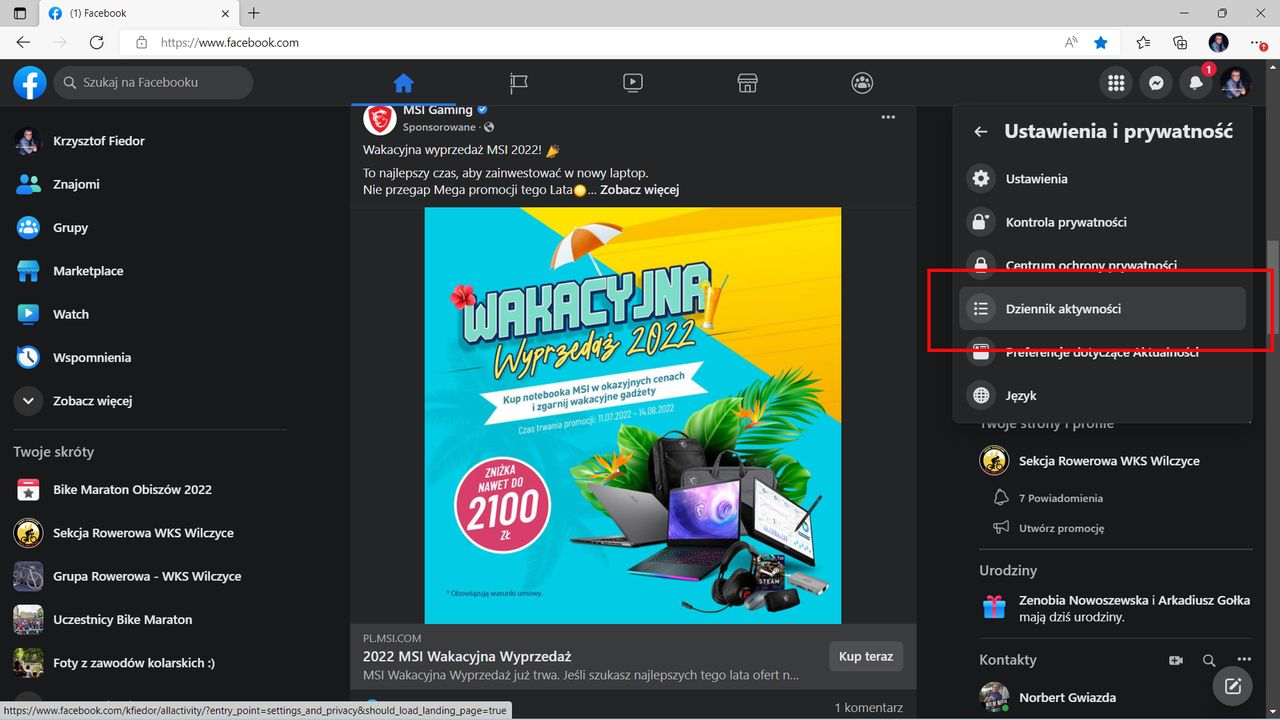
Task: Go back in the browser
Action: click(23, 42)
